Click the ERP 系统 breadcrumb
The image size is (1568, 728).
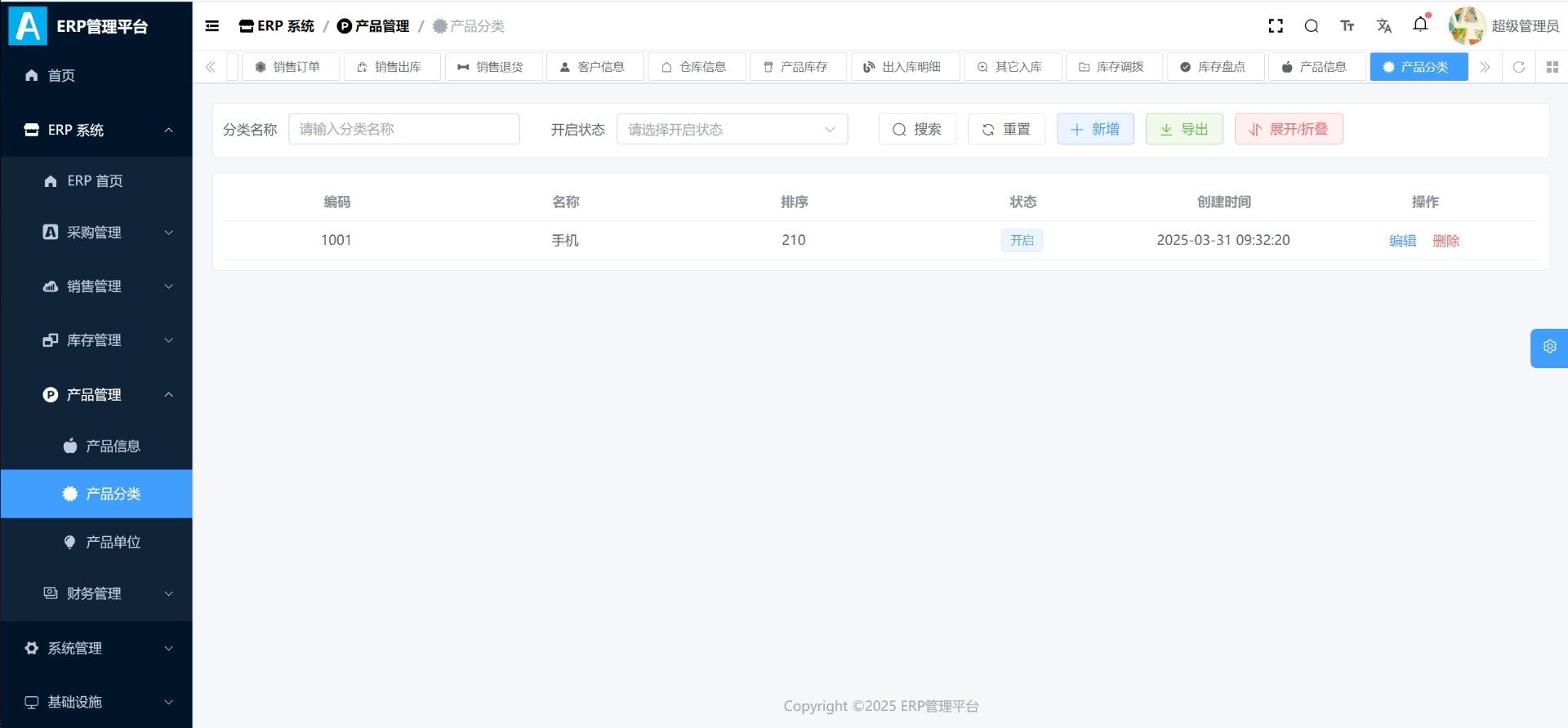(x=277, y=26)
